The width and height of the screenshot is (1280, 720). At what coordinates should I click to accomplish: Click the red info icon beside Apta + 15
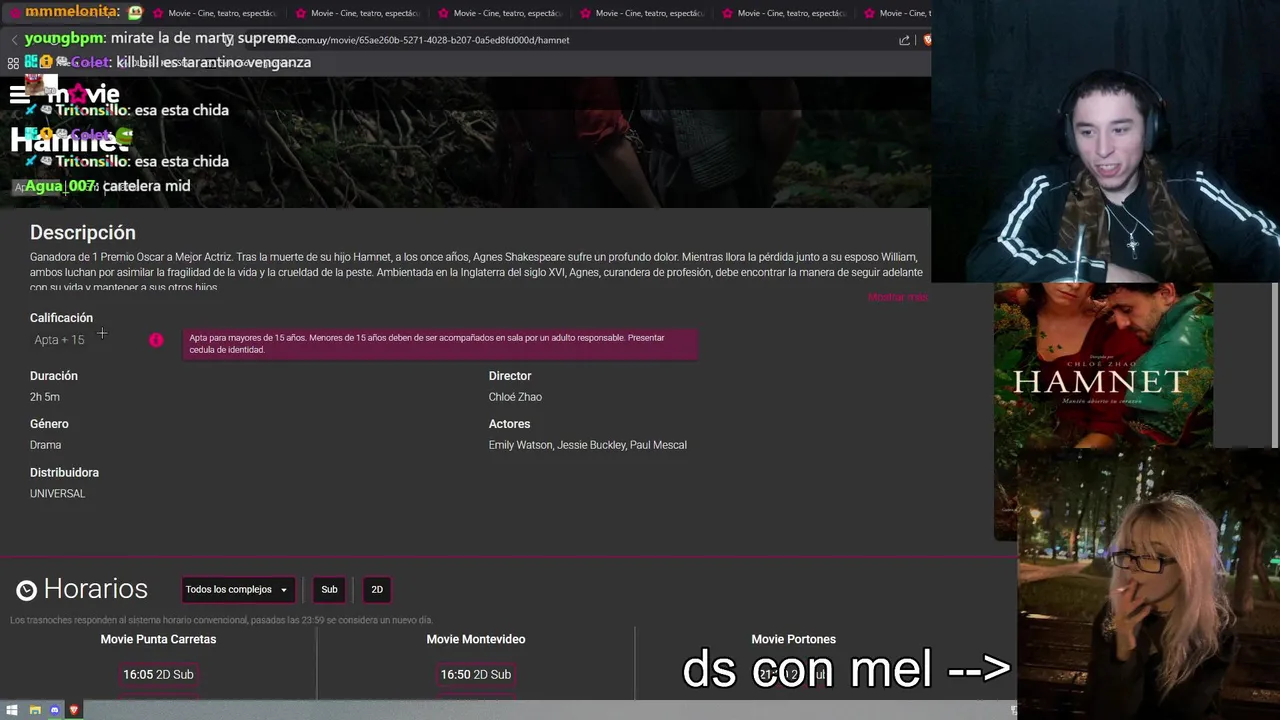click(156, 340)
